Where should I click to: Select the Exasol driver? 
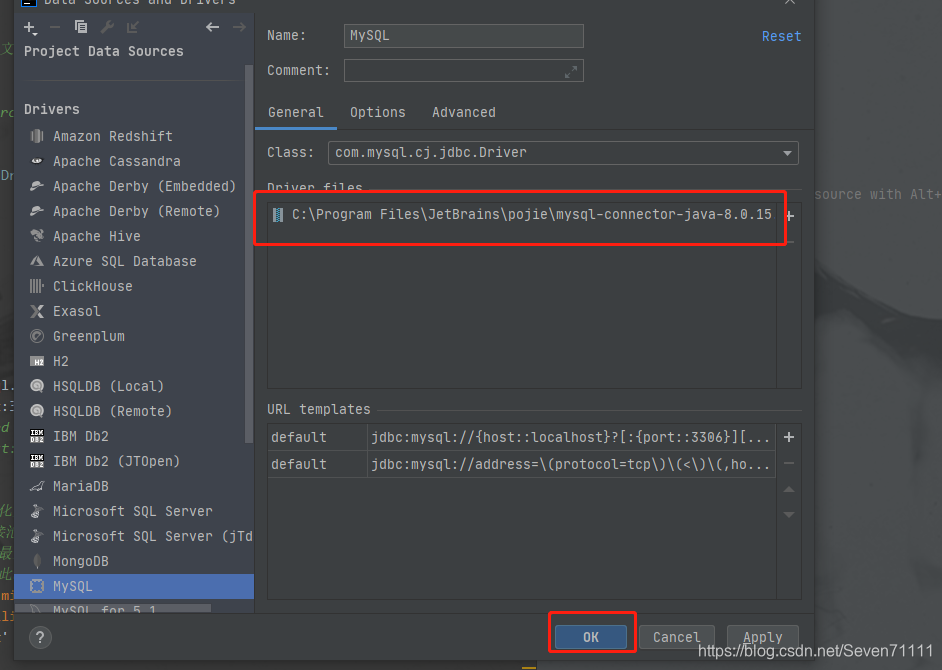134,311
